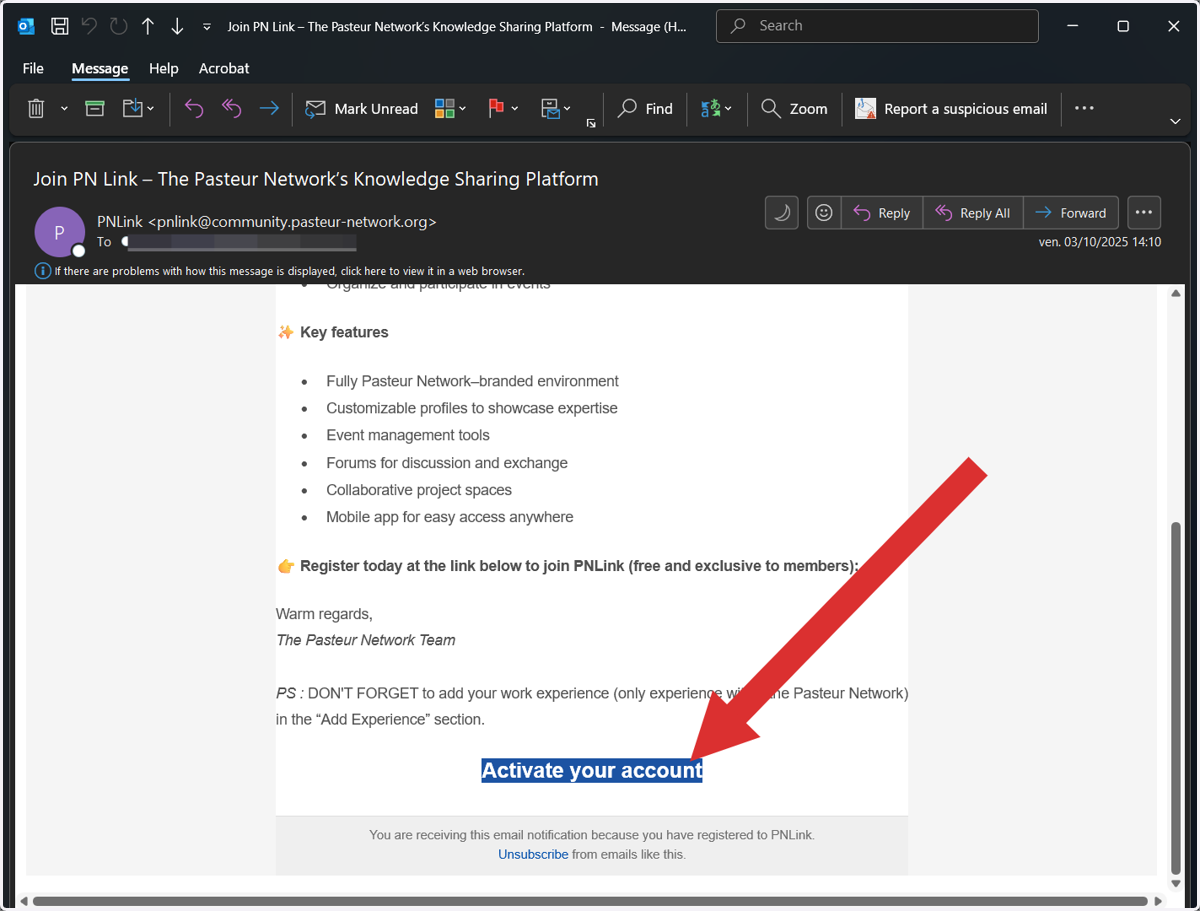
Task: Report a suspicious email
Action: click(x=951, y=109)
